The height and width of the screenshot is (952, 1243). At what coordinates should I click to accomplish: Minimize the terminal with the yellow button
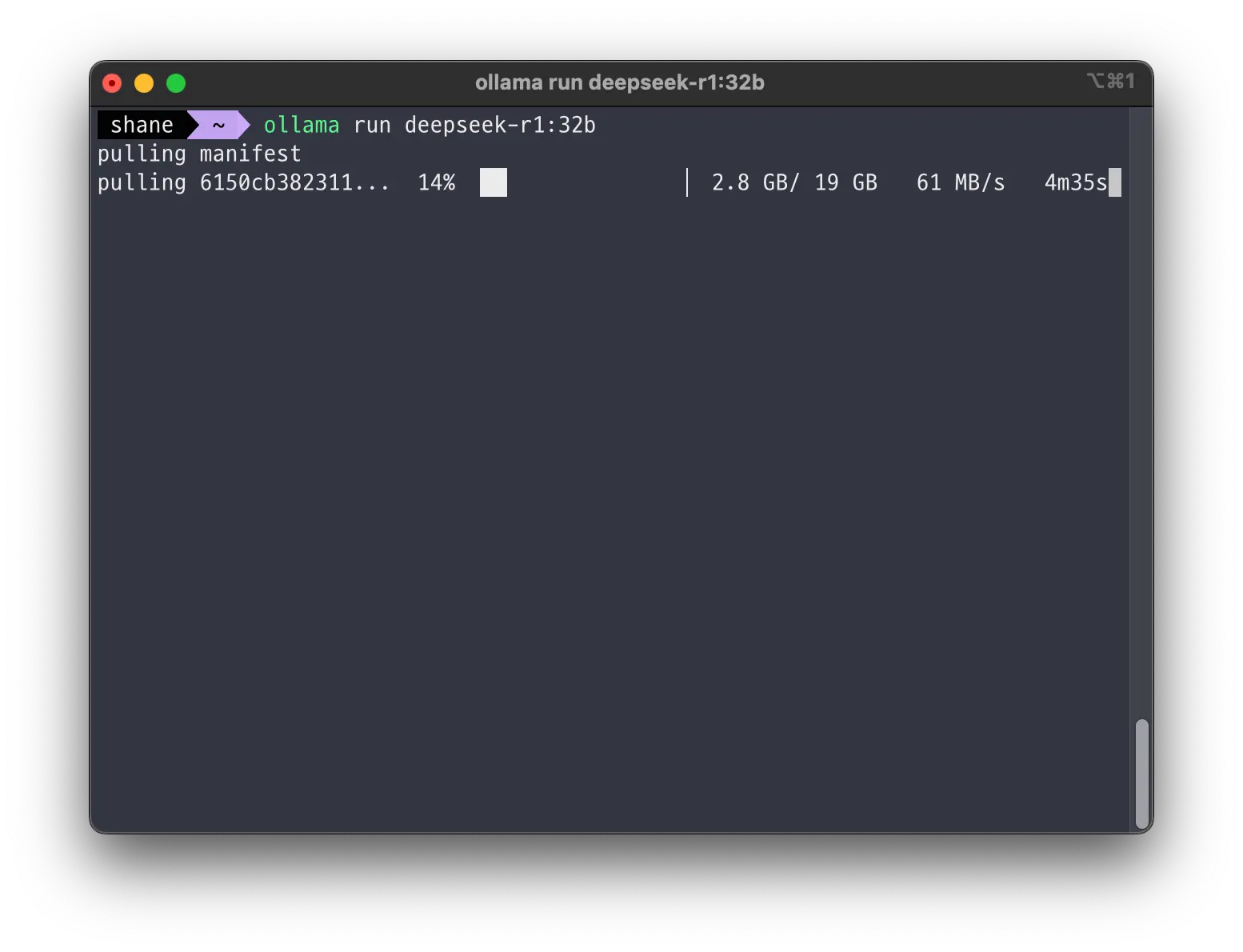pyautogui.click(x=144, y=83)
